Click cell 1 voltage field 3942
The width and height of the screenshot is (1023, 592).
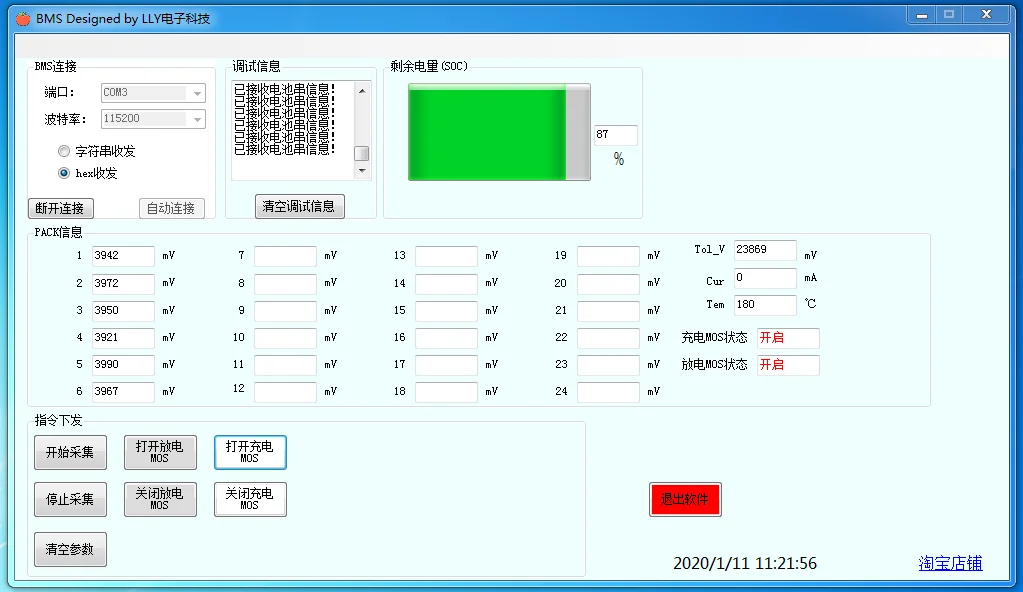tap(123, 256)
